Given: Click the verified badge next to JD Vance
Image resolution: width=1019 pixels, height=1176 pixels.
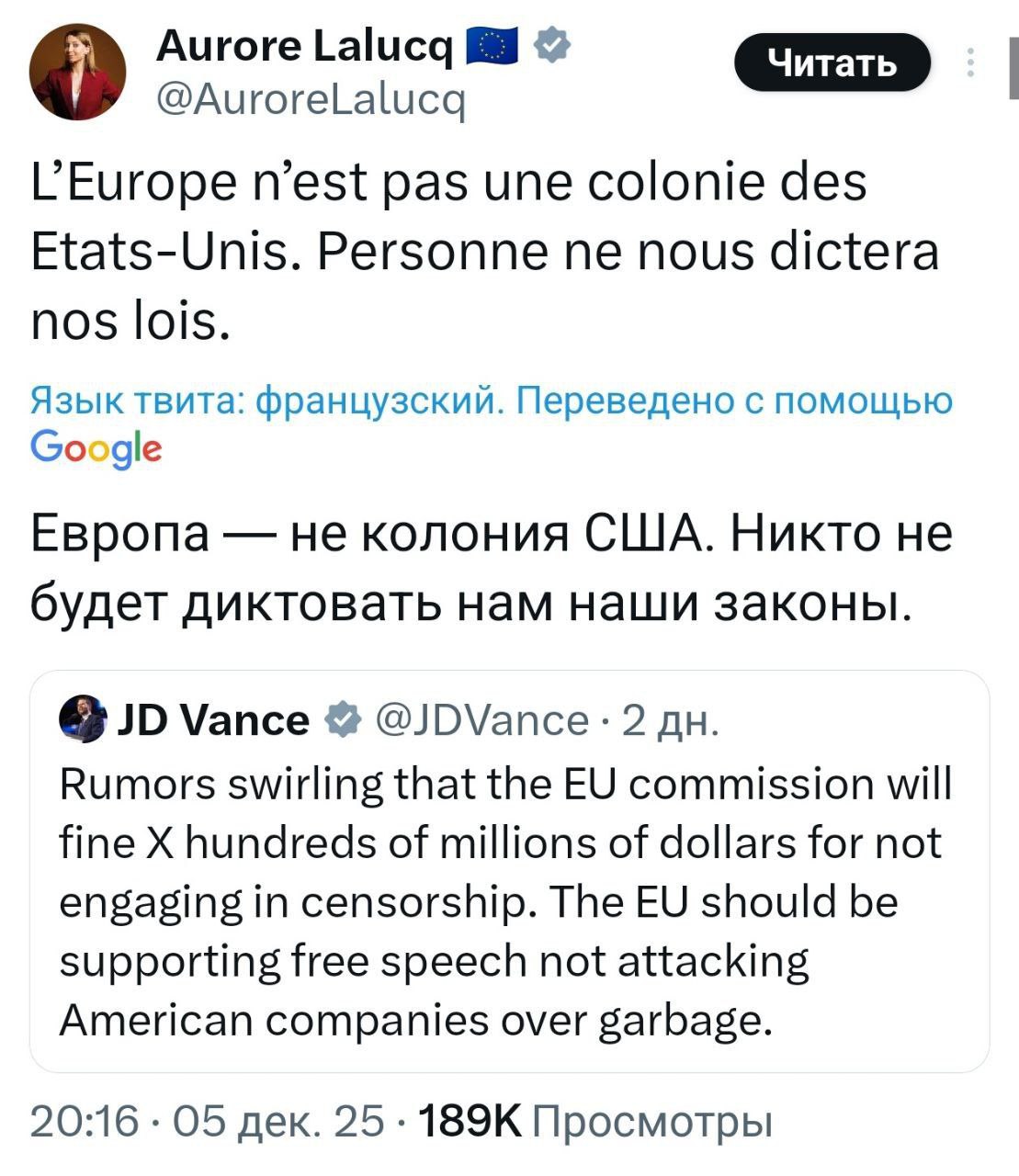Looking at the screenshot, I should 342,719.
